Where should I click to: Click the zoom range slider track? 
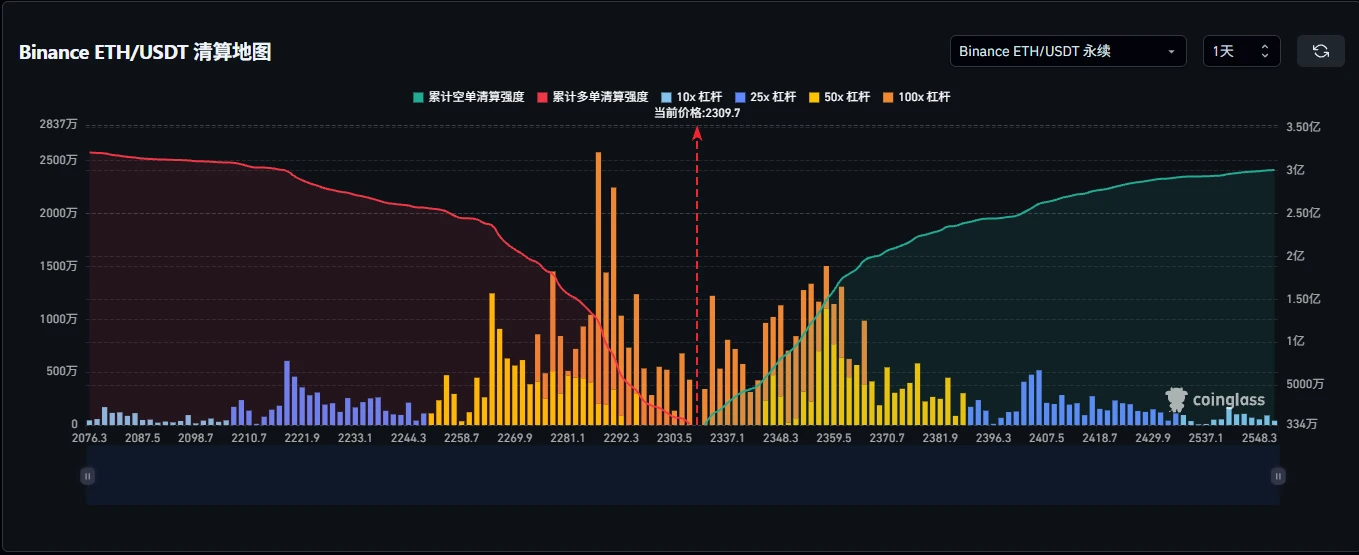pos(682,477)
